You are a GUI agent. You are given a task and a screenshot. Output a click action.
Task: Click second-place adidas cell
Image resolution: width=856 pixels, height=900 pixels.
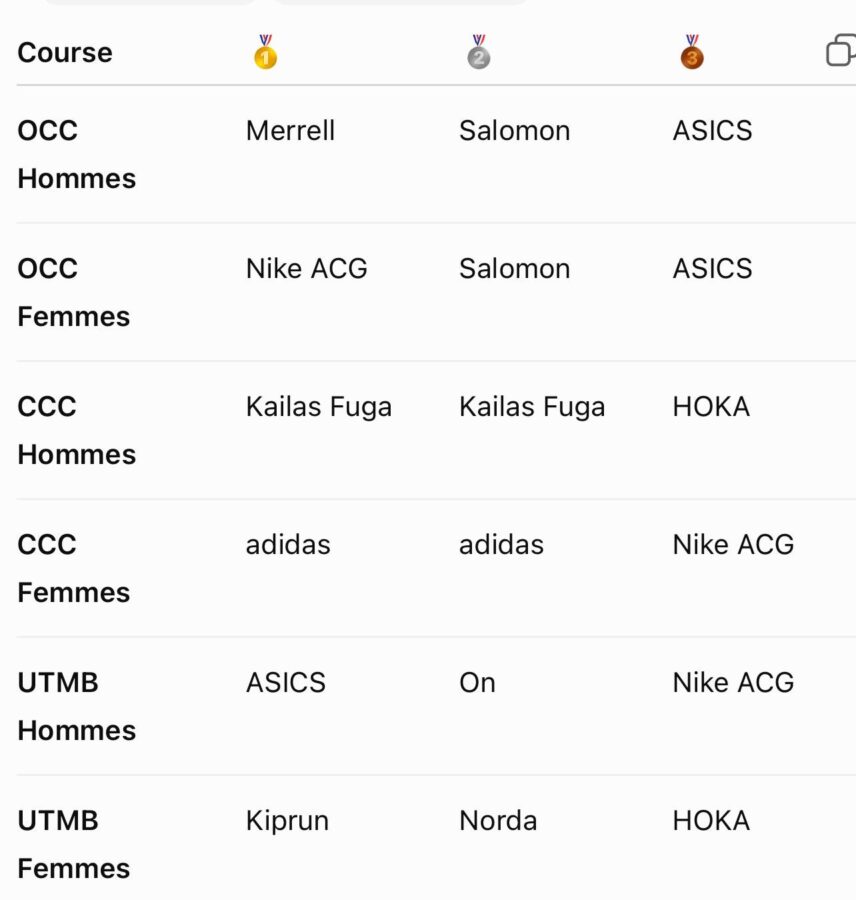(501, 545)
